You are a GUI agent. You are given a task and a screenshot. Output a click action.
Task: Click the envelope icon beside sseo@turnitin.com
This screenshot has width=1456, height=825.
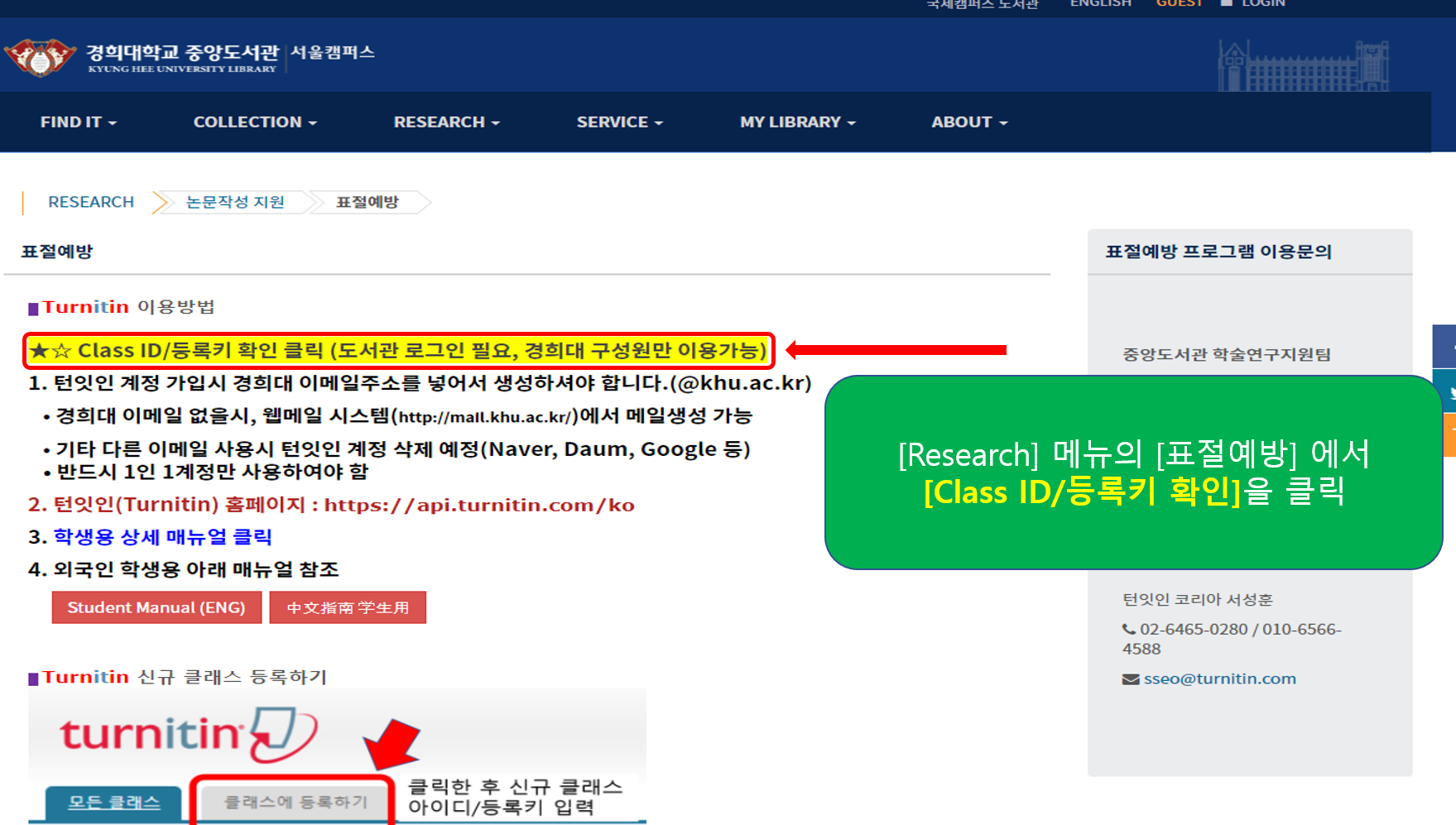tap(1131, 679)
